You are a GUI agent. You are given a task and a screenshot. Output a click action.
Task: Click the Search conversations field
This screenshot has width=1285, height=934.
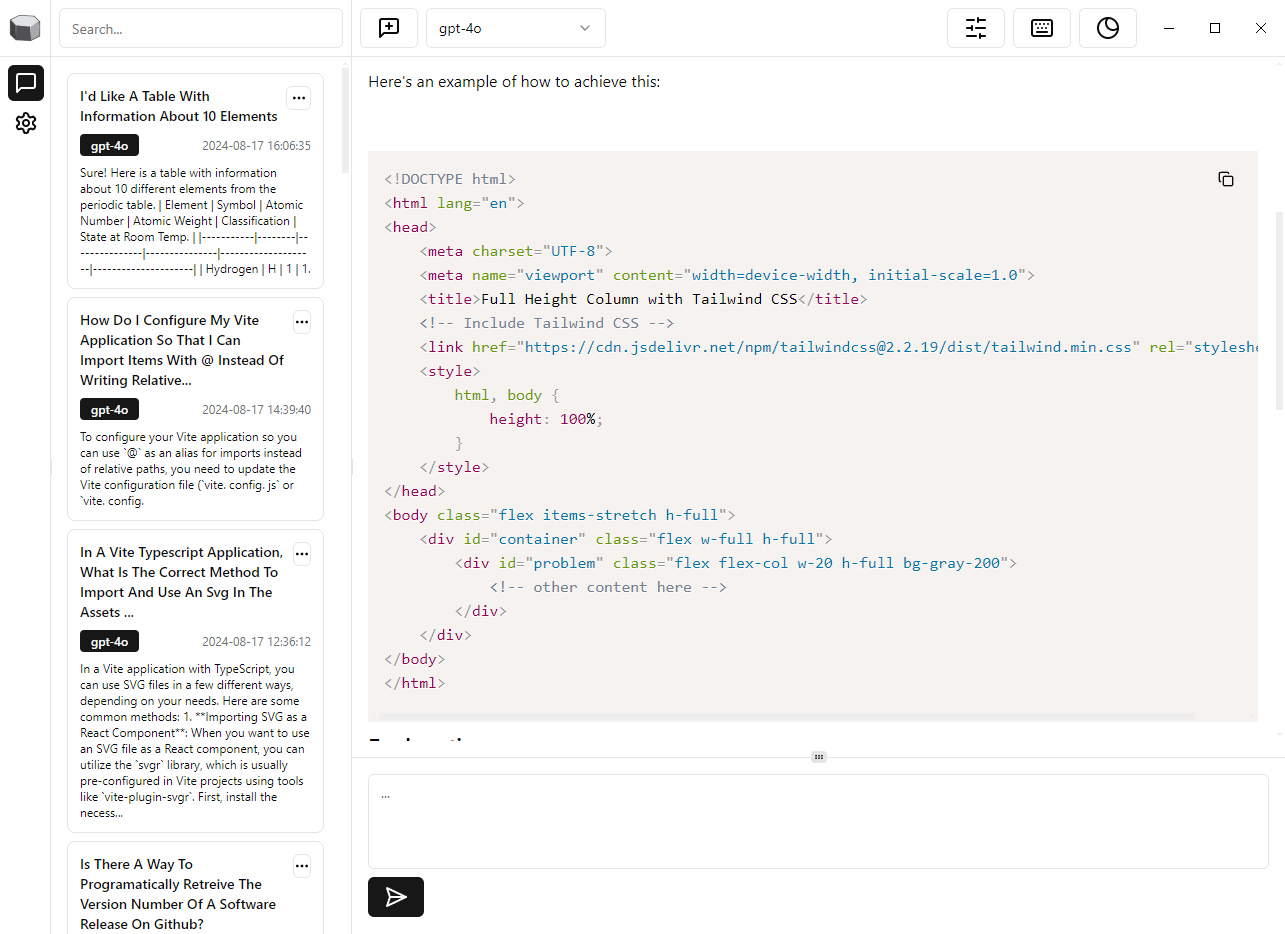coord(201,29)
